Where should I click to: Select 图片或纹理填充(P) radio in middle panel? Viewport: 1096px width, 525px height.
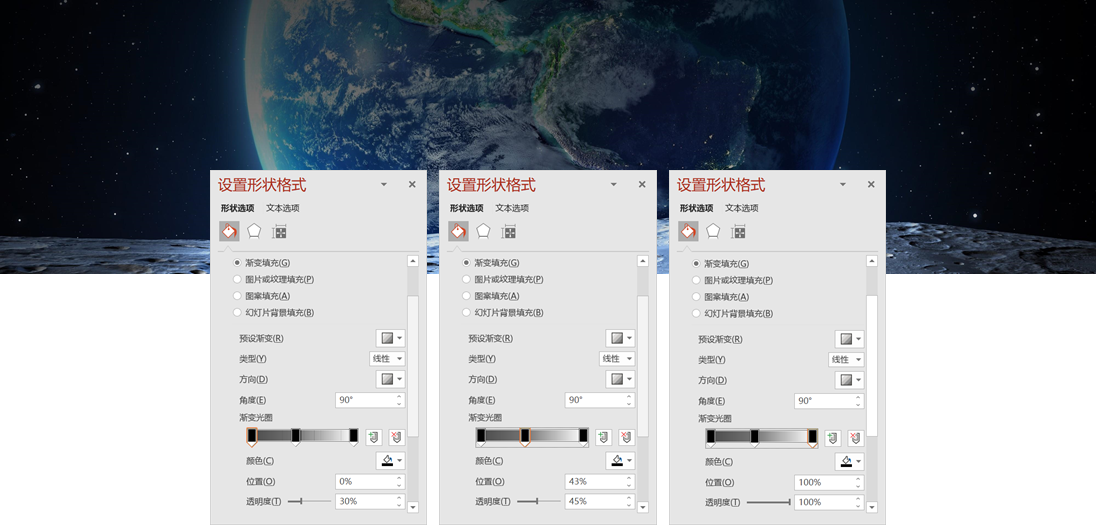point(467,279)
